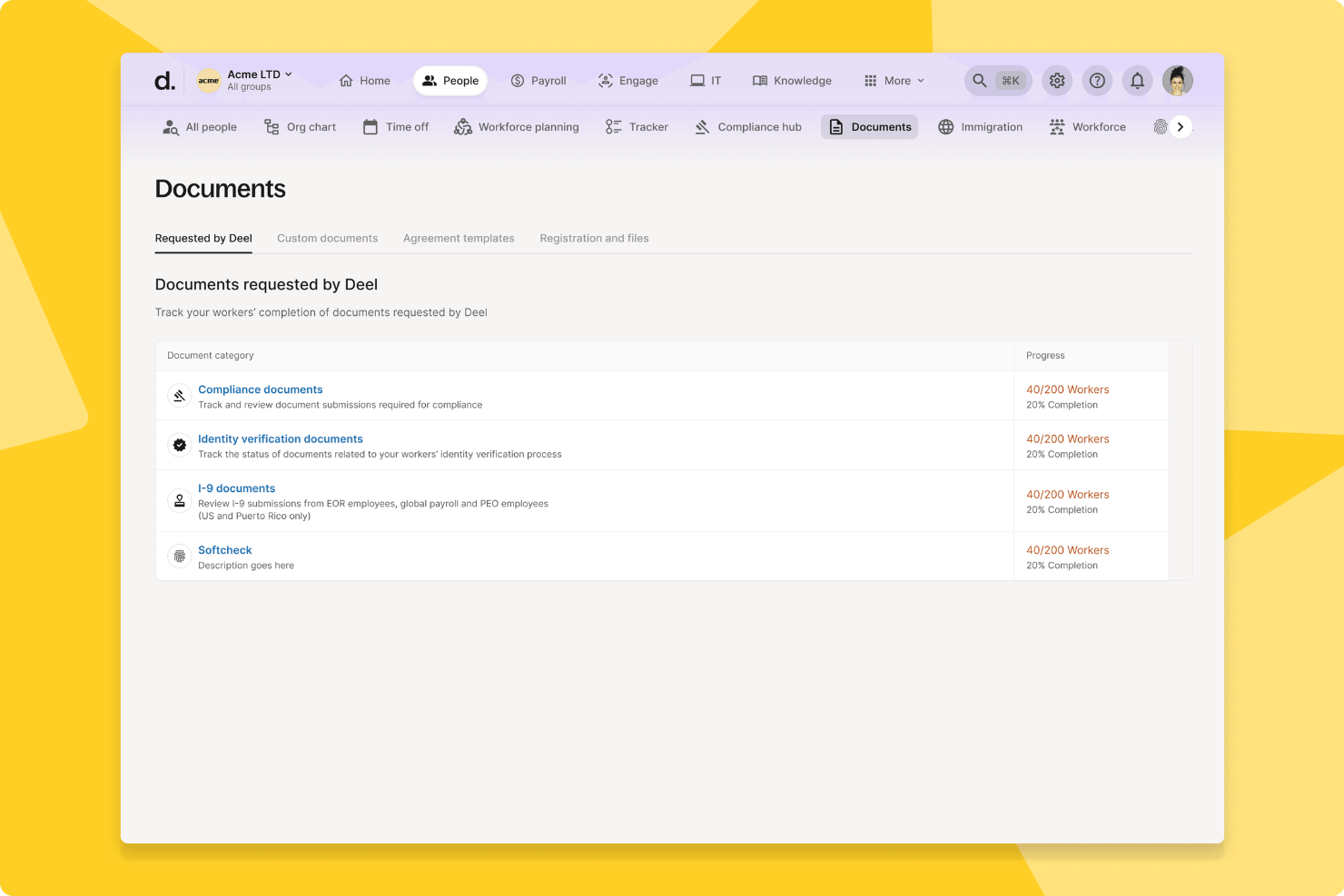Viewport: 1344px width, 896px height.
Task: Click the right chevron to reveal hidden tabs
Action: point(1181,127)
